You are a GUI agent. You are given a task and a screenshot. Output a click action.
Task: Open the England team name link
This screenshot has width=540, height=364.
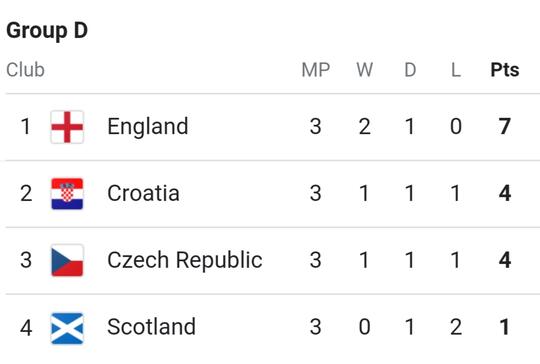coord(148,127)
